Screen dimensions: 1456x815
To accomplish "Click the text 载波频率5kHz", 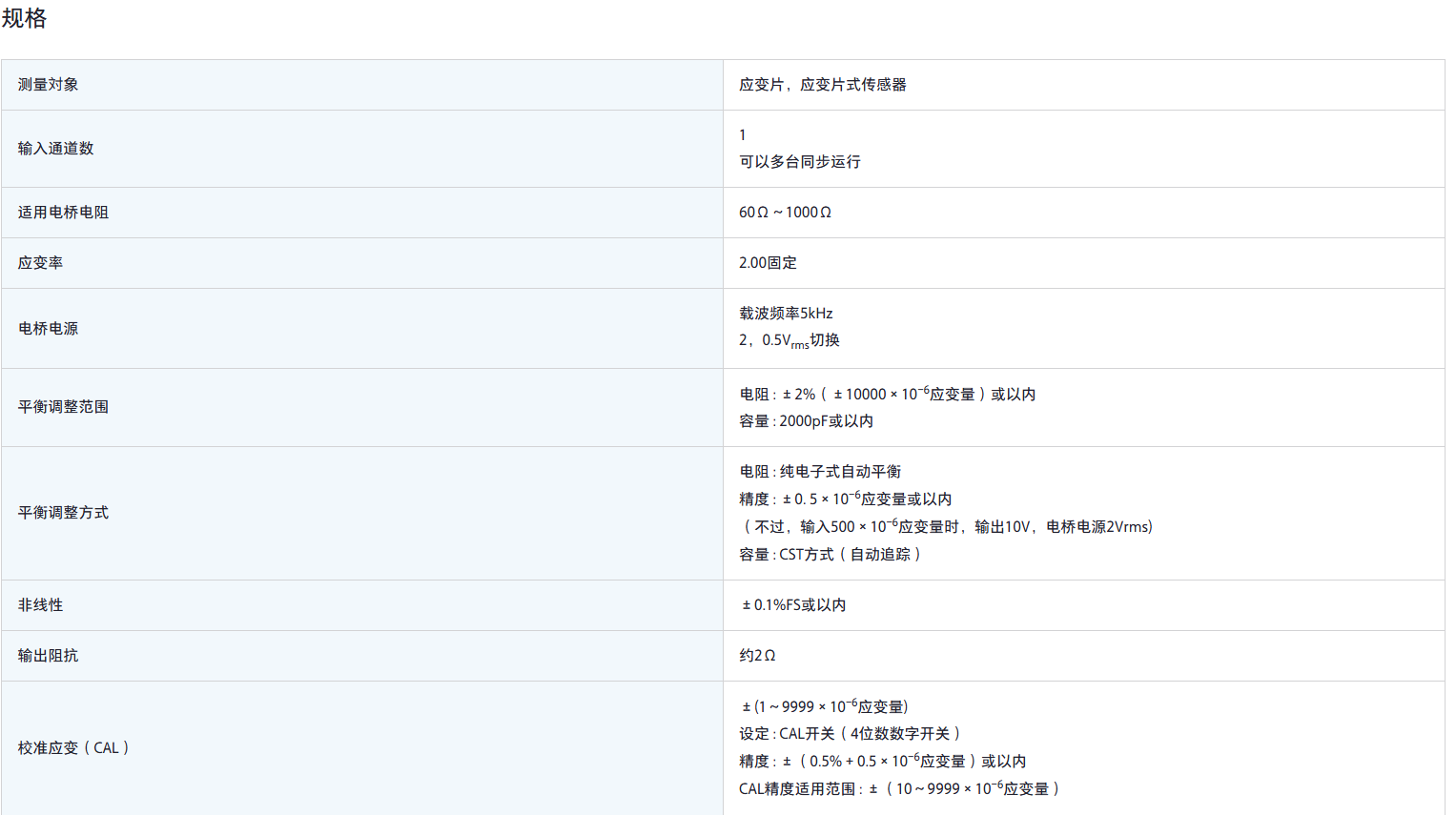I will point(786,314).
